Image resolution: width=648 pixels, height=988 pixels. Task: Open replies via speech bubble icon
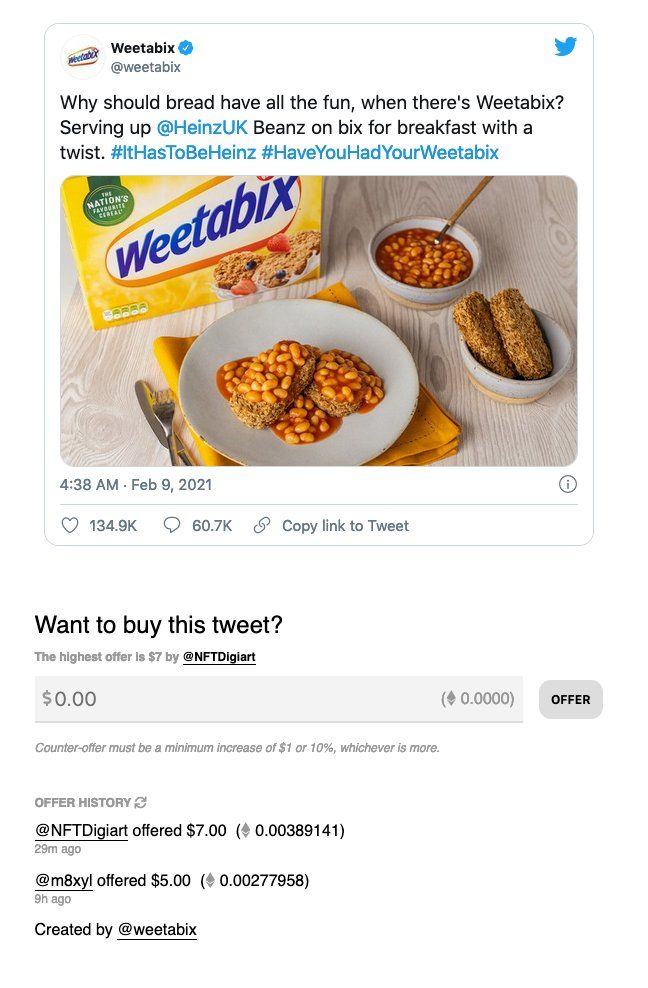pyautogui.click(x=171, y=525)
